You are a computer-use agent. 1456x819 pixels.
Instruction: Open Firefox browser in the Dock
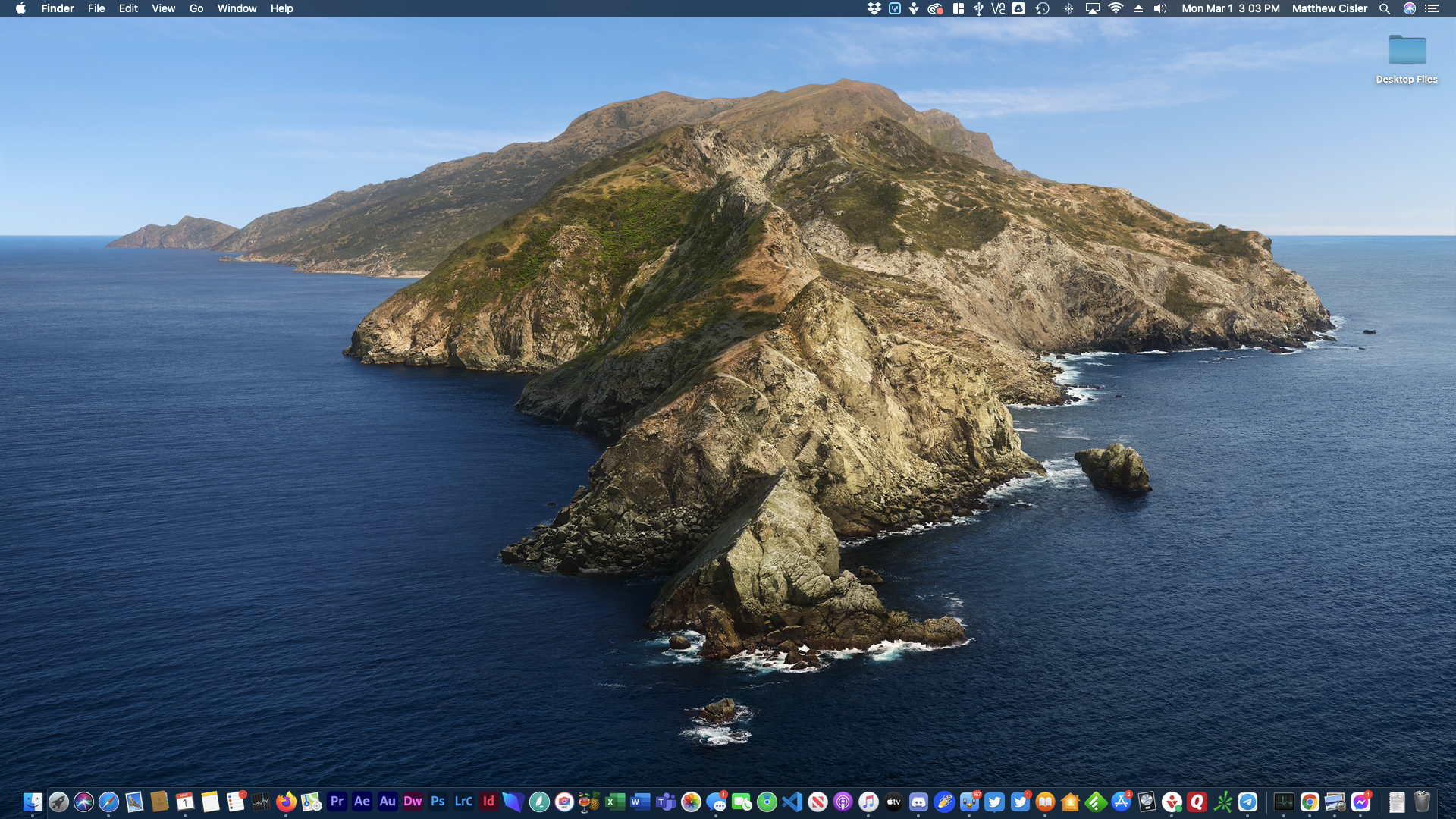[286, 802]
